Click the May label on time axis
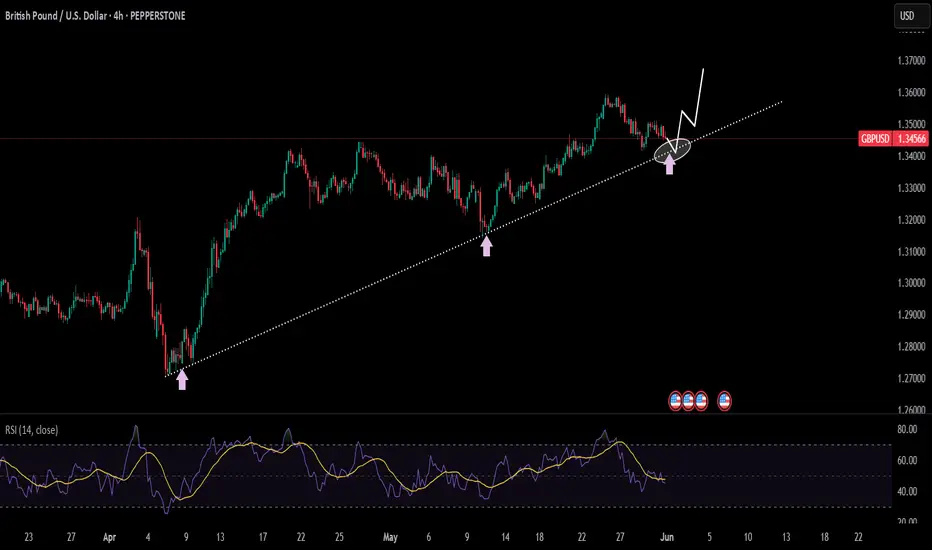Screen dimensions: 932x550 click(390, 538)
